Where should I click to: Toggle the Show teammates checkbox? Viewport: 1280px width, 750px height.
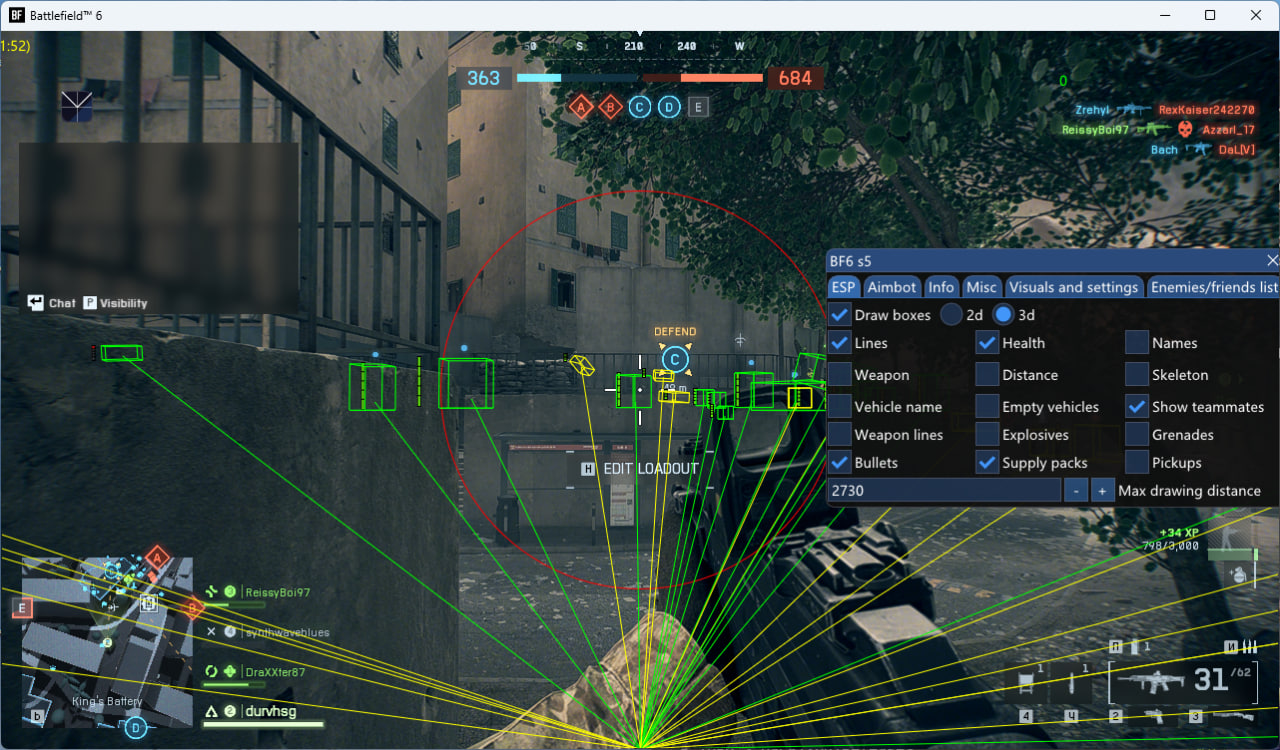tap(1137, 407)
